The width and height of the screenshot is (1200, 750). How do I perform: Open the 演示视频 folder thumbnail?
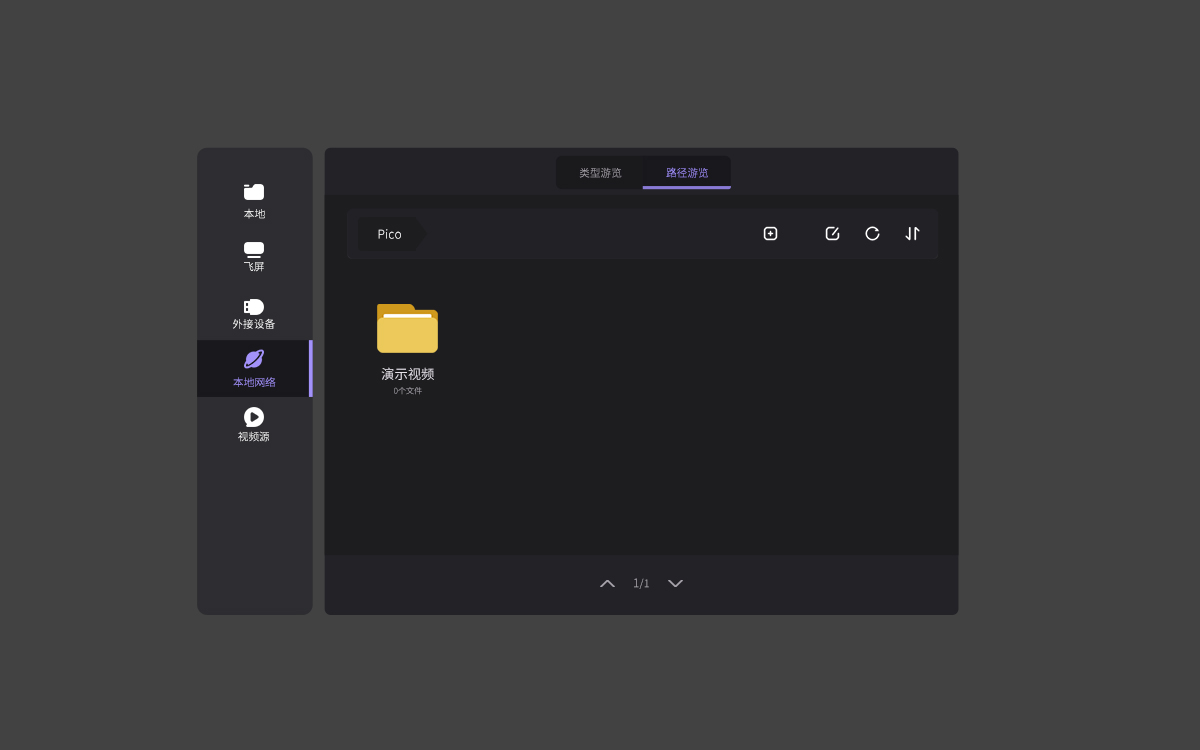tap(407, 329)
